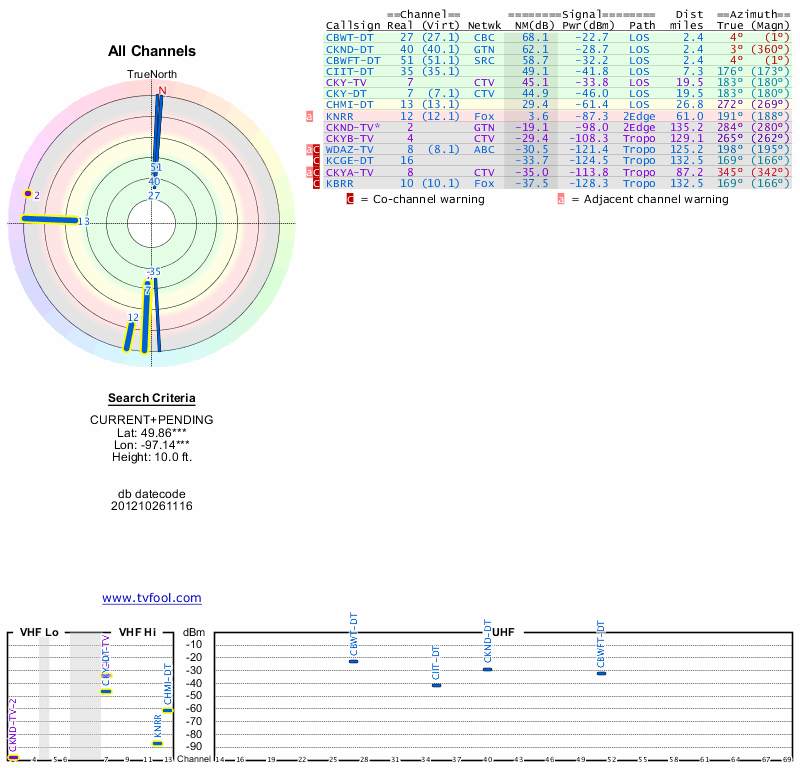Click the Pwr(dBm) value -22.7

tap(592, 37)
